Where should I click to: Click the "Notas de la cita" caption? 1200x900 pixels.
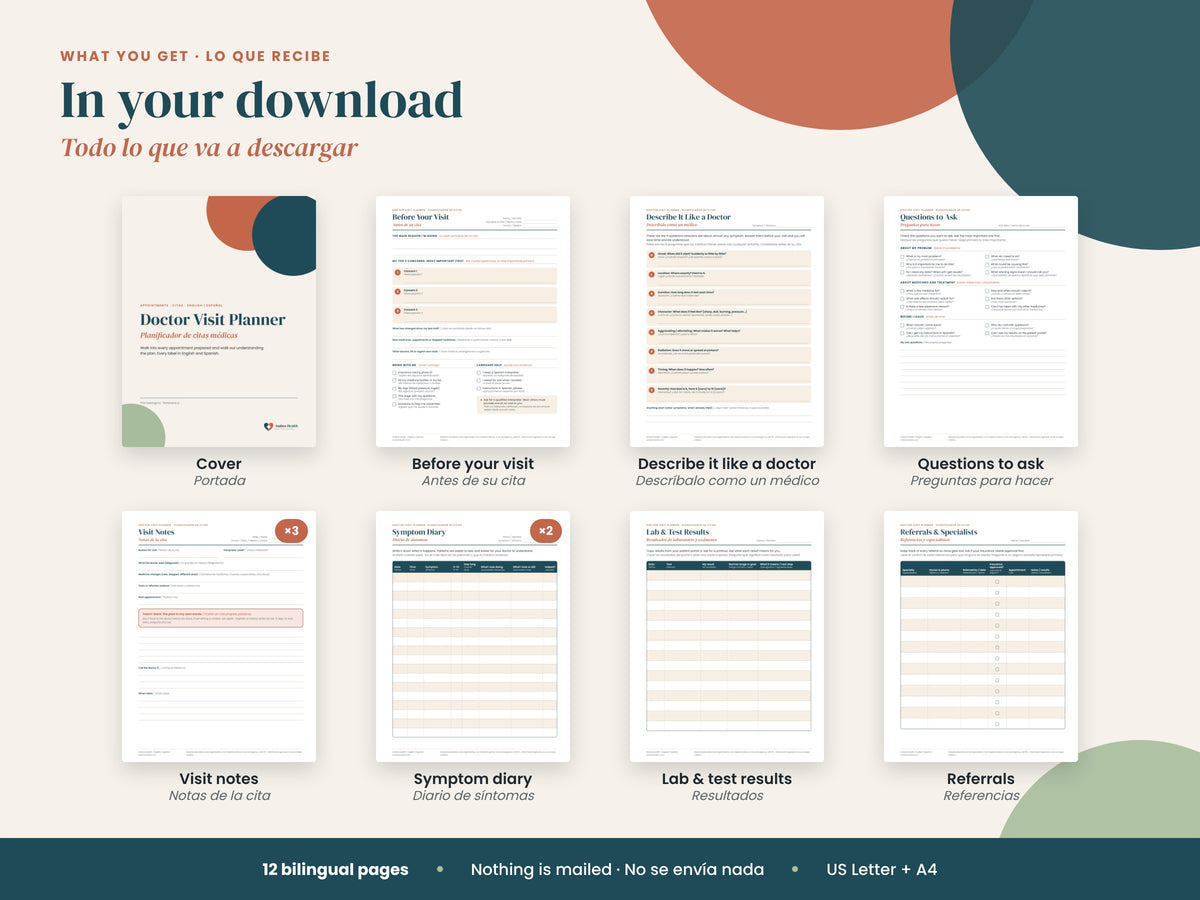[219, 796]
